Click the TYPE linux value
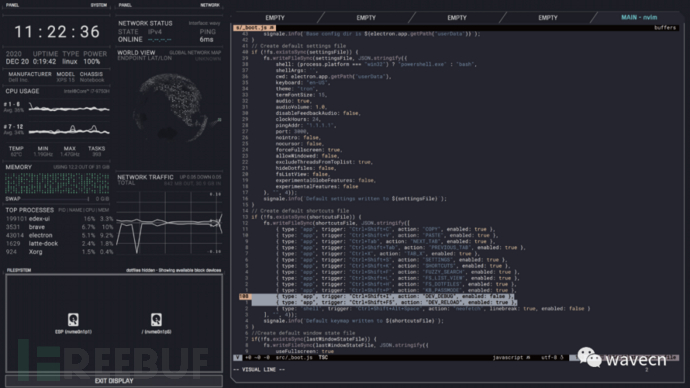690x388 pixels. [70, 62]
